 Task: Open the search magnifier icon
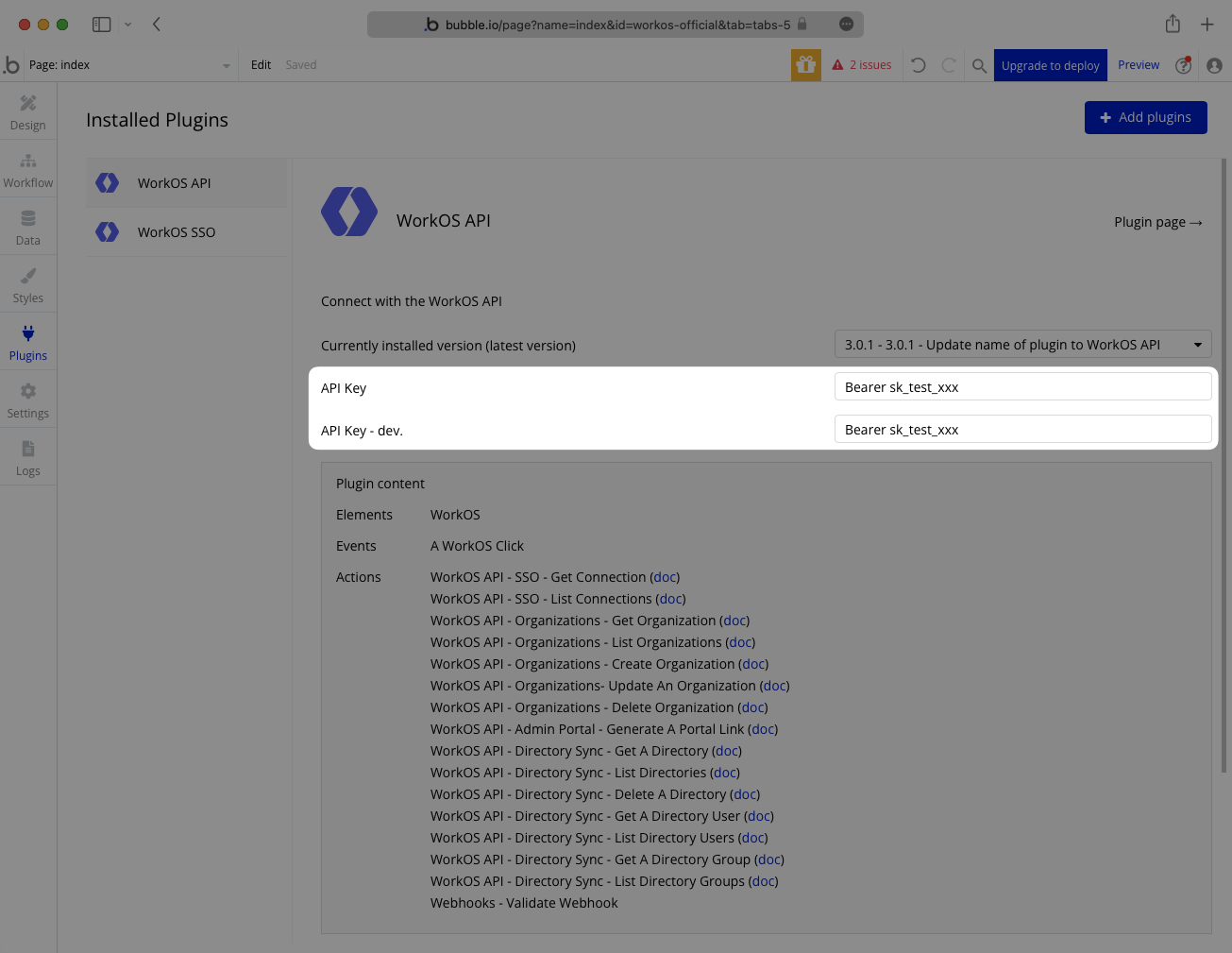click(978, 65)
